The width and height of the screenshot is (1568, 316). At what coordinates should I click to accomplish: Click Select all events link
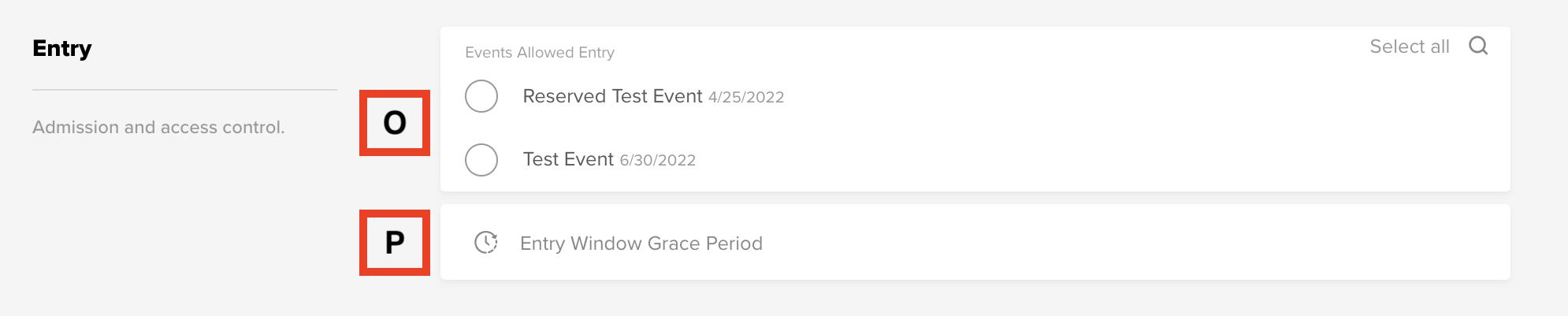point(1410,46)
